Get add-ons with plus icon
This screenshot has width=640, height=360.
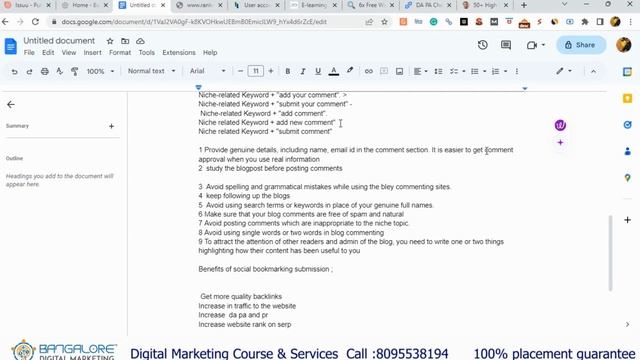tap(627, 220)
